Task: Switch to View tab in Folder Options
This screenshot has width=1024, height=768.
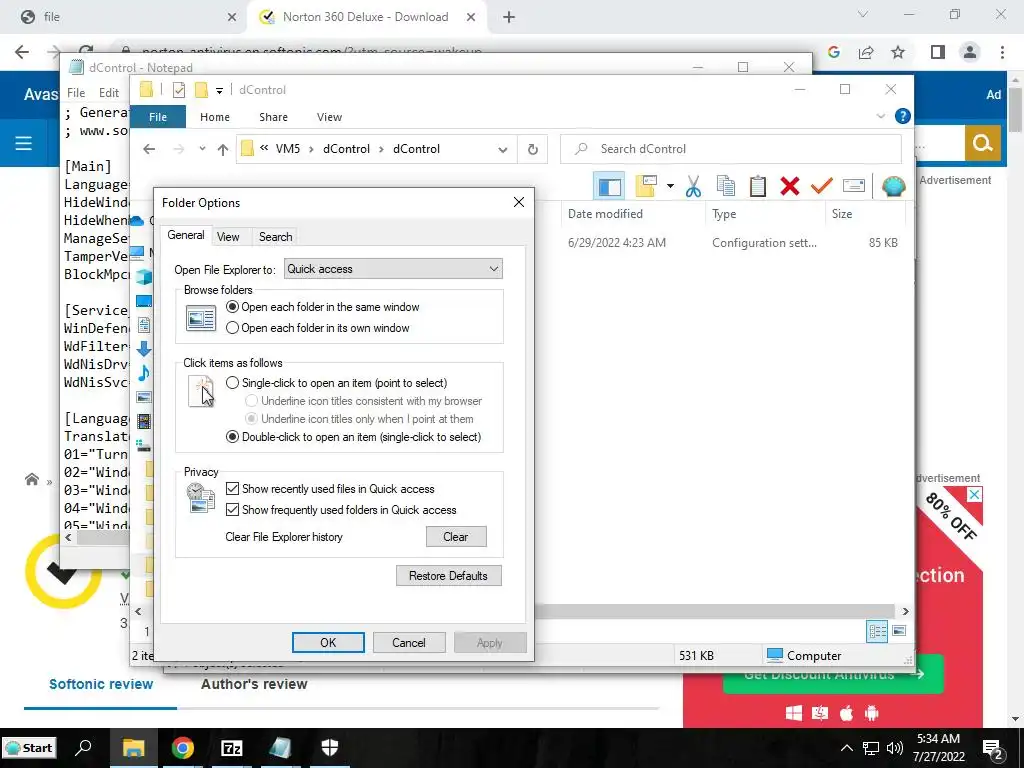Action: (x=228, y=236)
